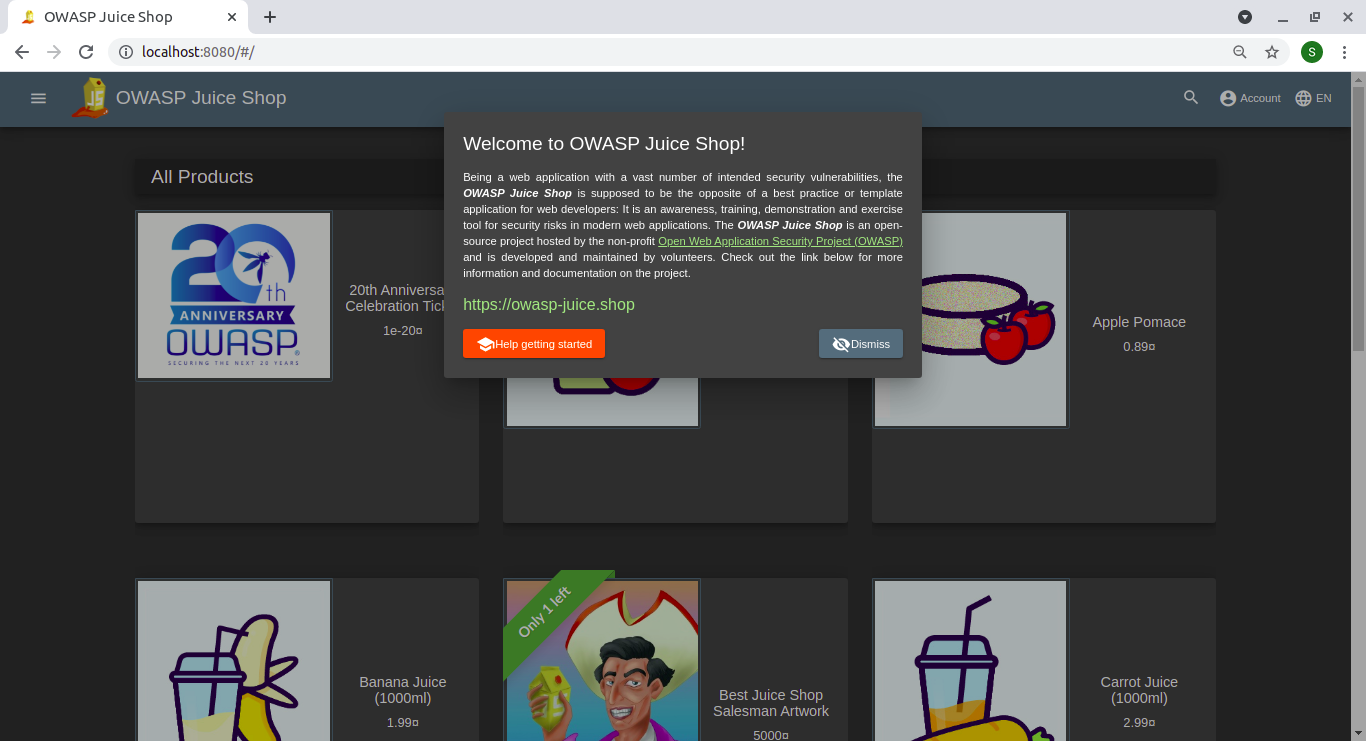The image size is (1366, 741).
Task: Go forward in browser history
Action: coord(54,52)
